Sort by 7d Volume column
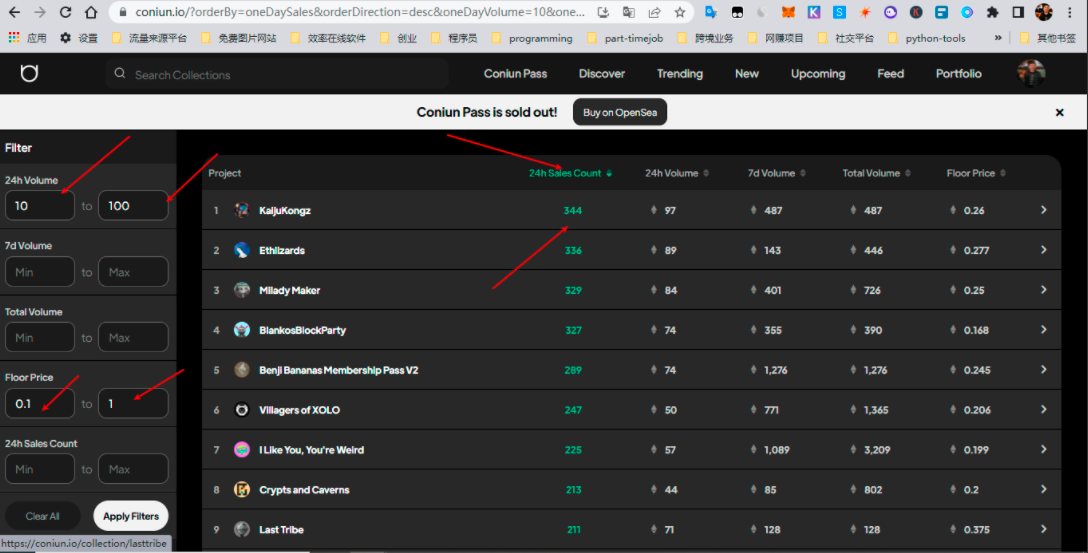Viewport: 1088px width, 553px height. 775,173
